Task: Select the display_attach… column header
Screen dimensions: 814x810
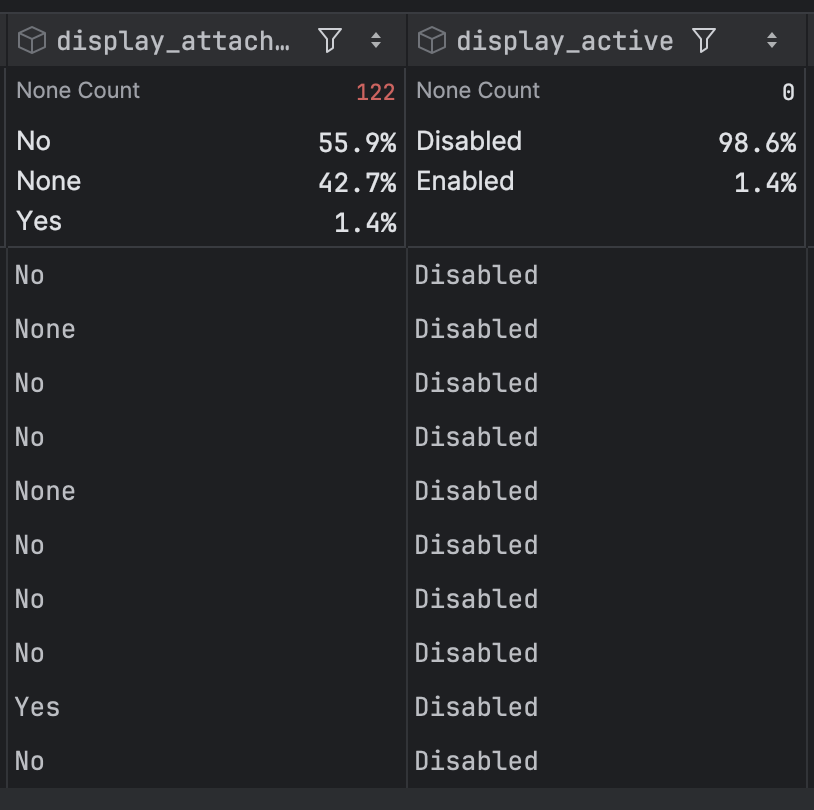Action: coord(173,41)
